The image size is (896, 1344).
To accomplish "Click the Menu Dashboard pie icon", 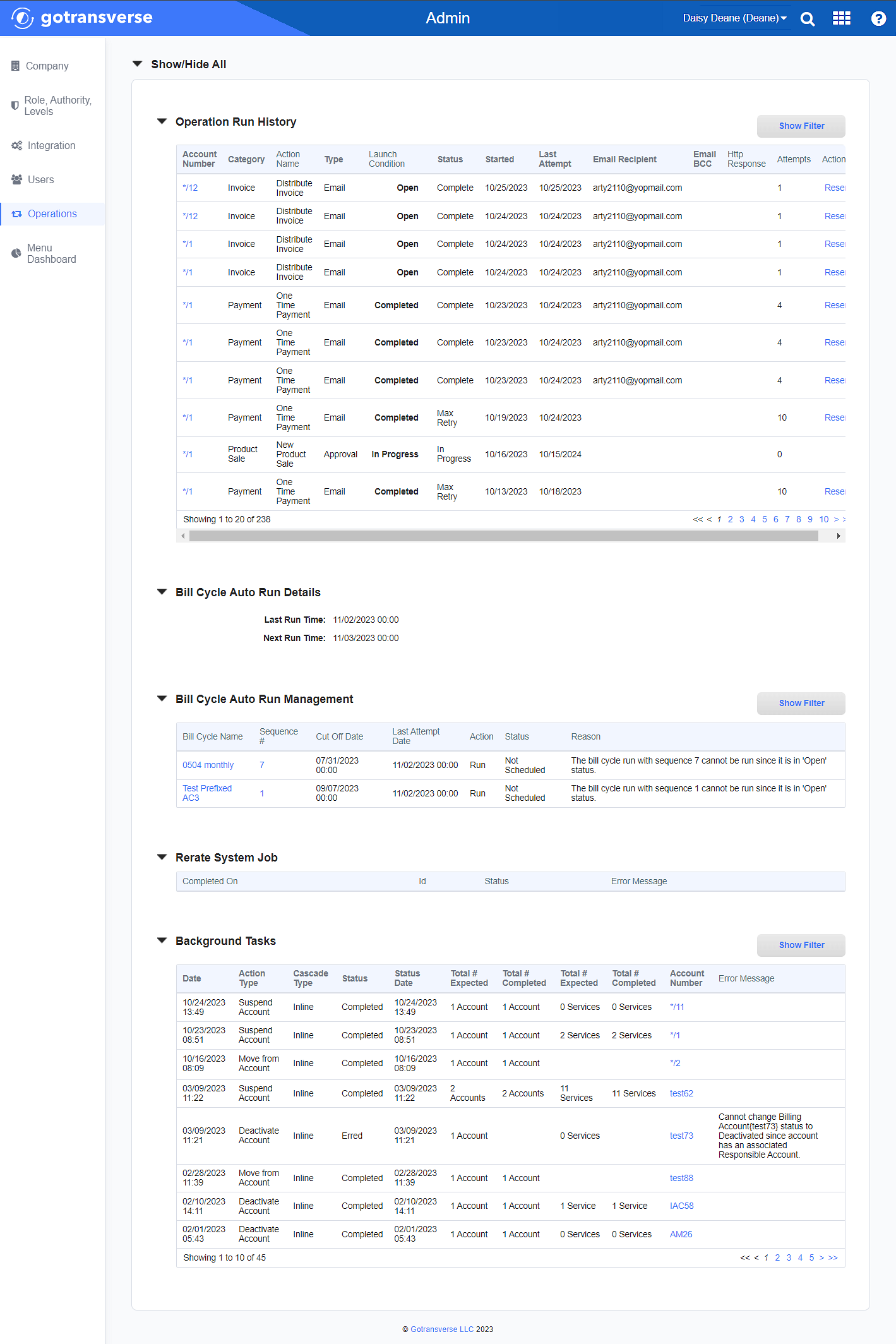I will tap(16, 254).
